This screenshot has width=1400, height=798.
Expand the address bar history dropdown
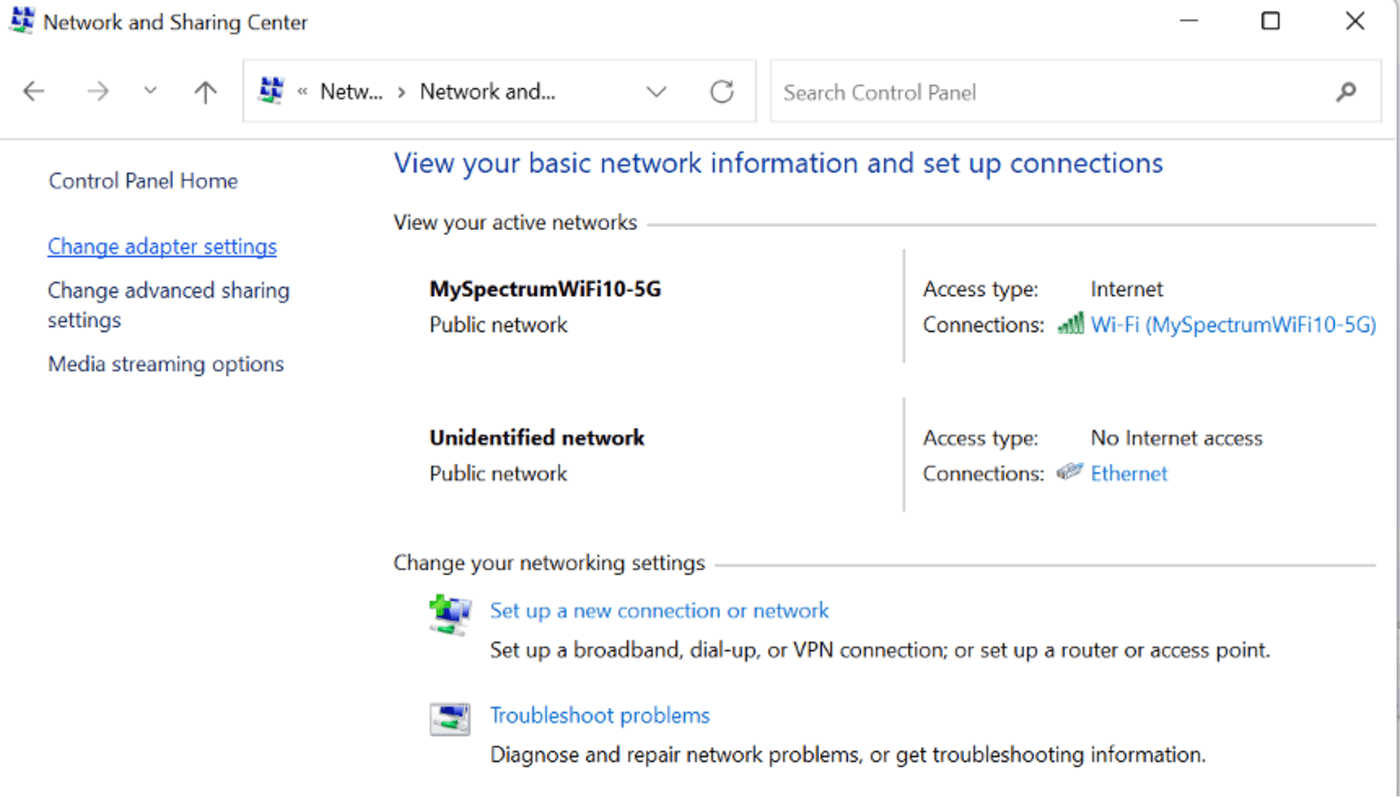click(x=656, y=92)
